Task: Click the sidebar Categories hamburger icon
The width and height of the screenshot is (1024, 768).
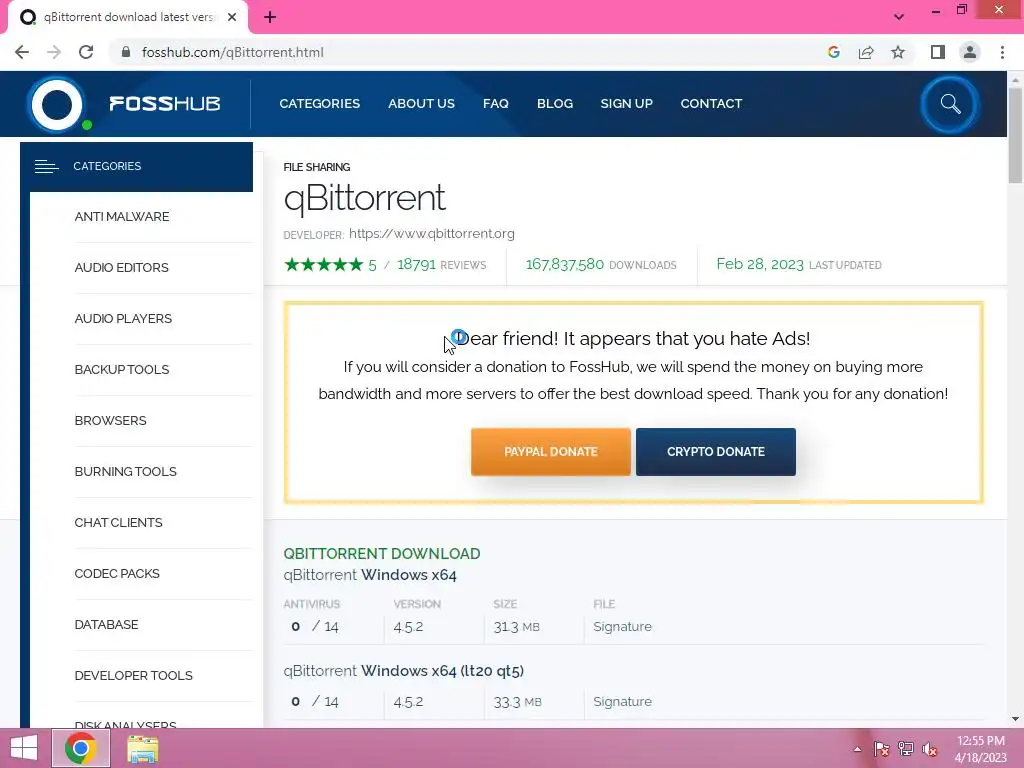Action: [46, 167]
